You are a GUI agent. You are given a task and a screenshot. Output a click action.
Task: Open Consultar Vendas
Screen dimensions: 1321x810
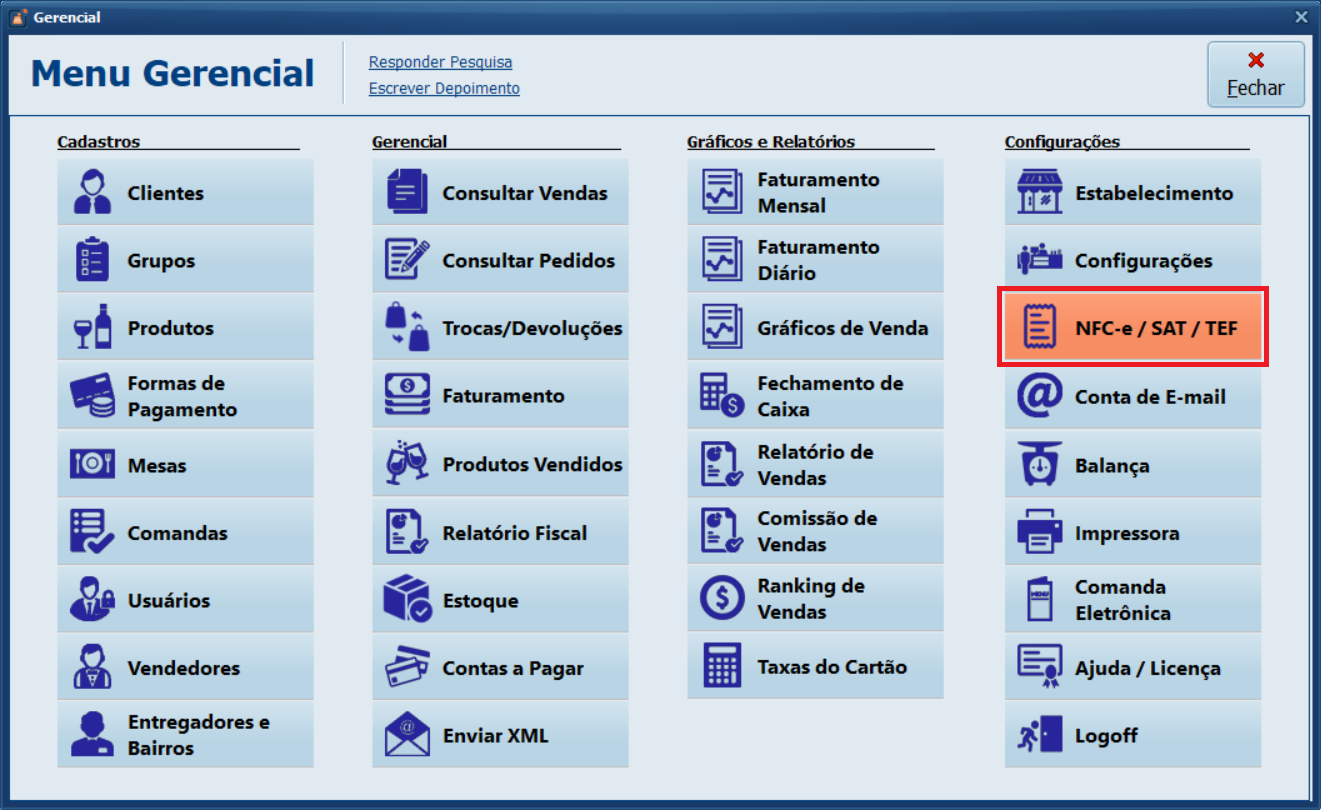point(500,193)
